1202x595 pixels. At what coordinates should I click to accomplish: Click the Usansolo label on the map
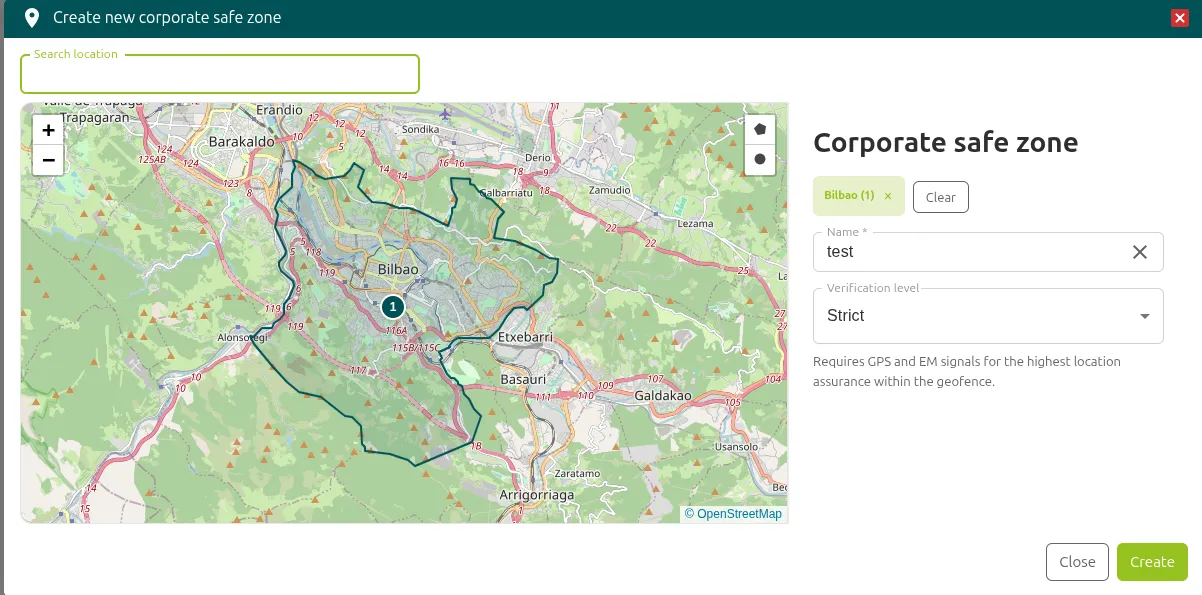(737, 447)
